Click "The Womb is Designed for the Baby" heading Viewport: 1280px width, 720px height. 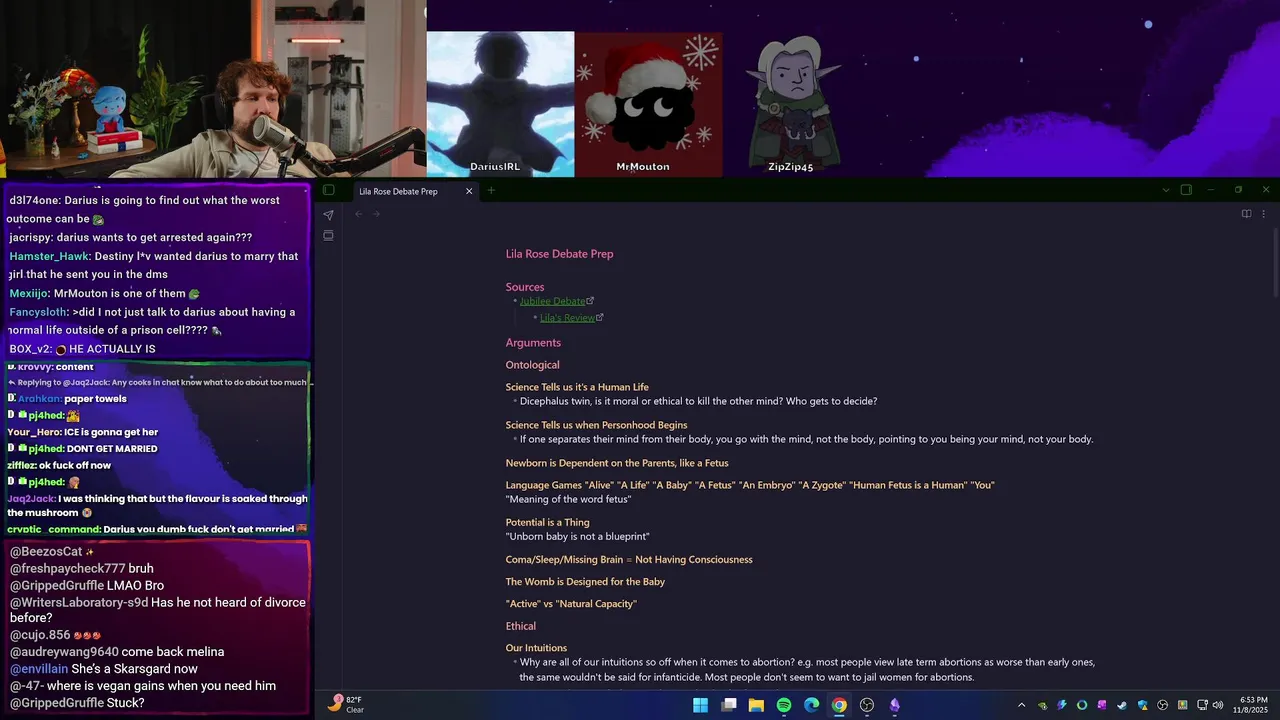(585, 582)
